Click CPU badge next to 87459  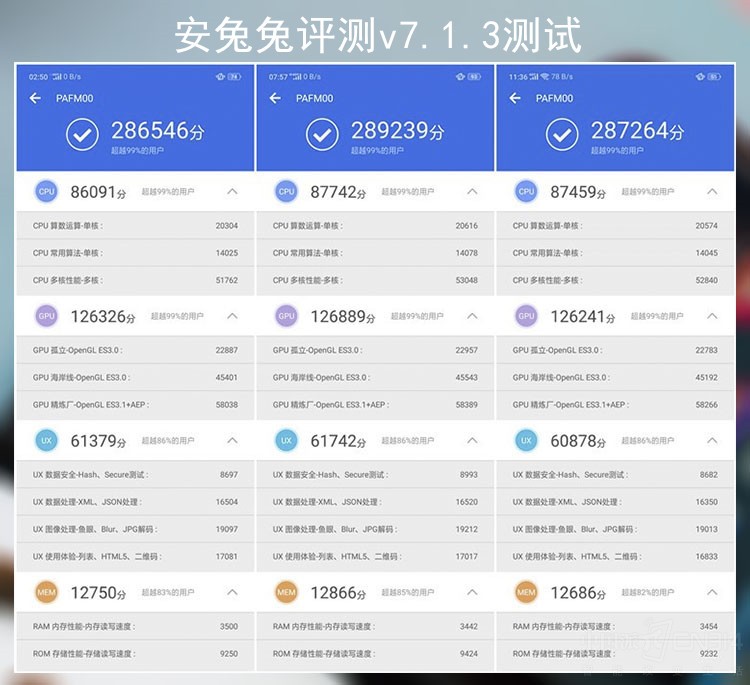(x=526, y=191)
